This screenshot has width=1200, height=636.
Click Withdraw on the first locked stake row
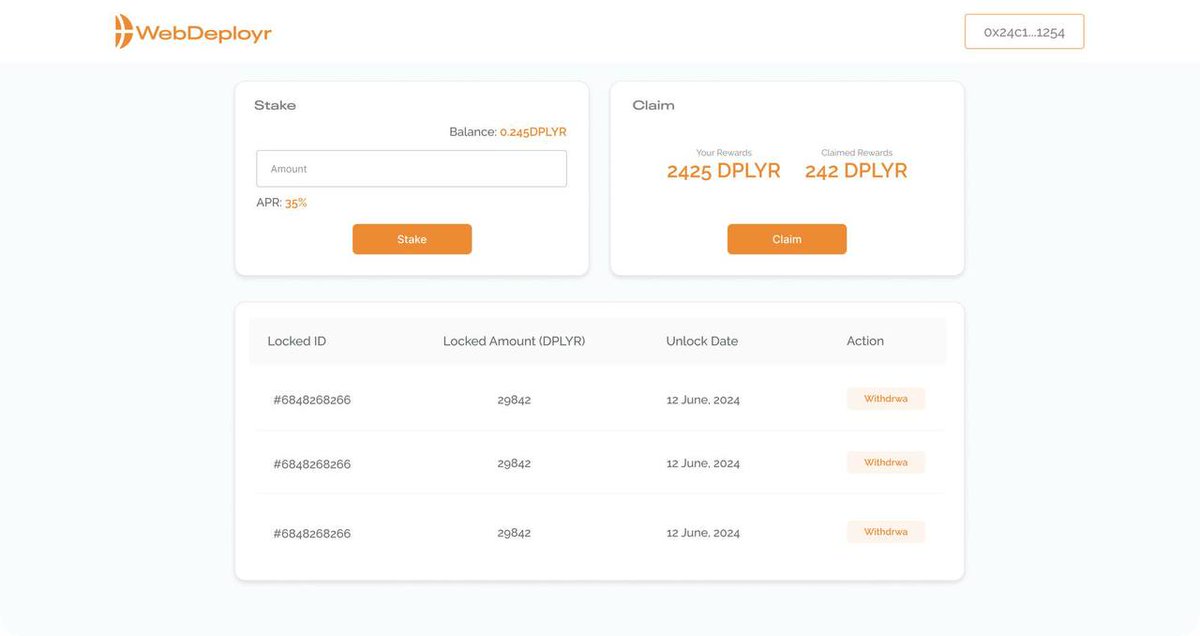point(885,398)
